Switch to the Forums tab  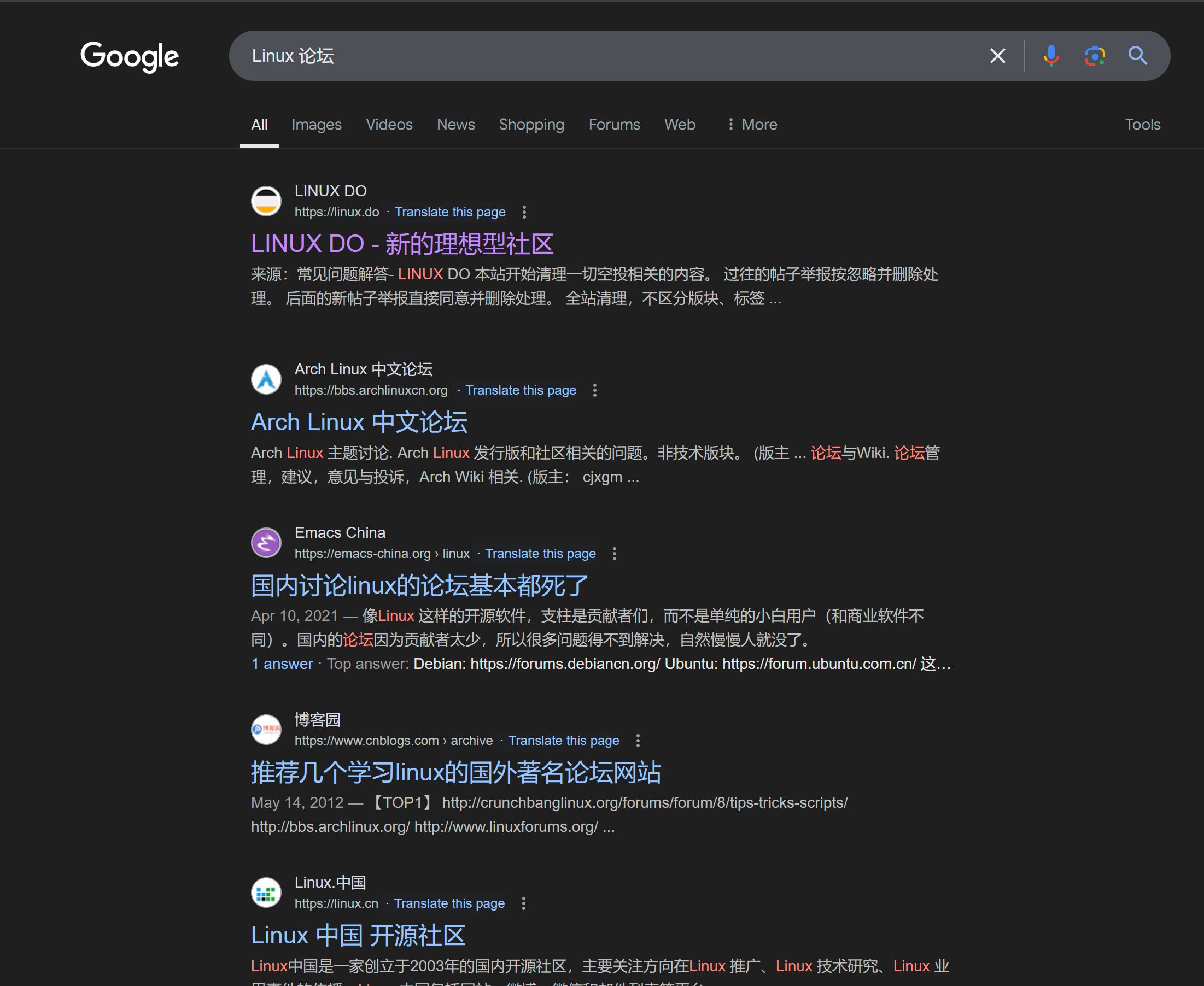click(x=614, y=125)
